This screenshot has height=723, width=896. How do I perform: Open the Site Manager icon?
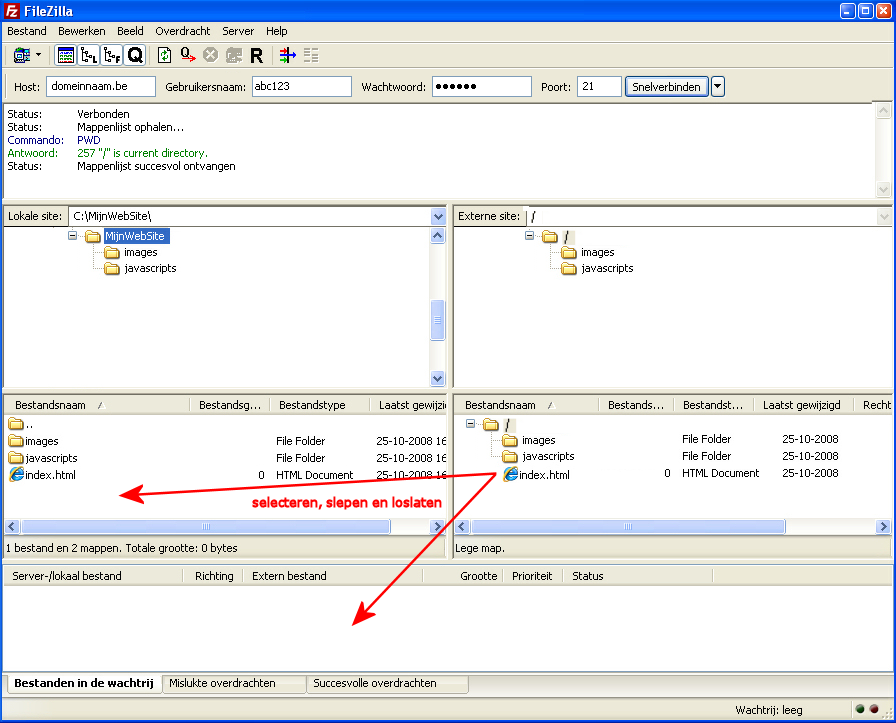pyautogui.click(x=22, y=55)
